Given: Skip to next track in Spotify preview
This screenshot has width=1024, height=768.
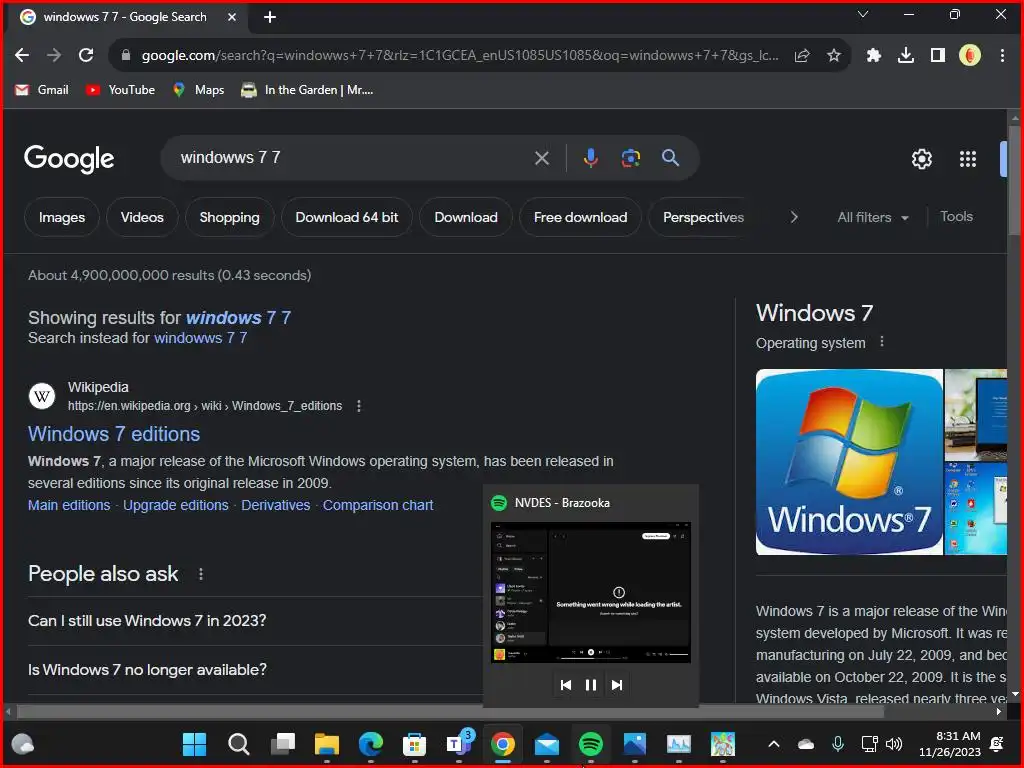Looking at the screenshot, I should point(616,685).
